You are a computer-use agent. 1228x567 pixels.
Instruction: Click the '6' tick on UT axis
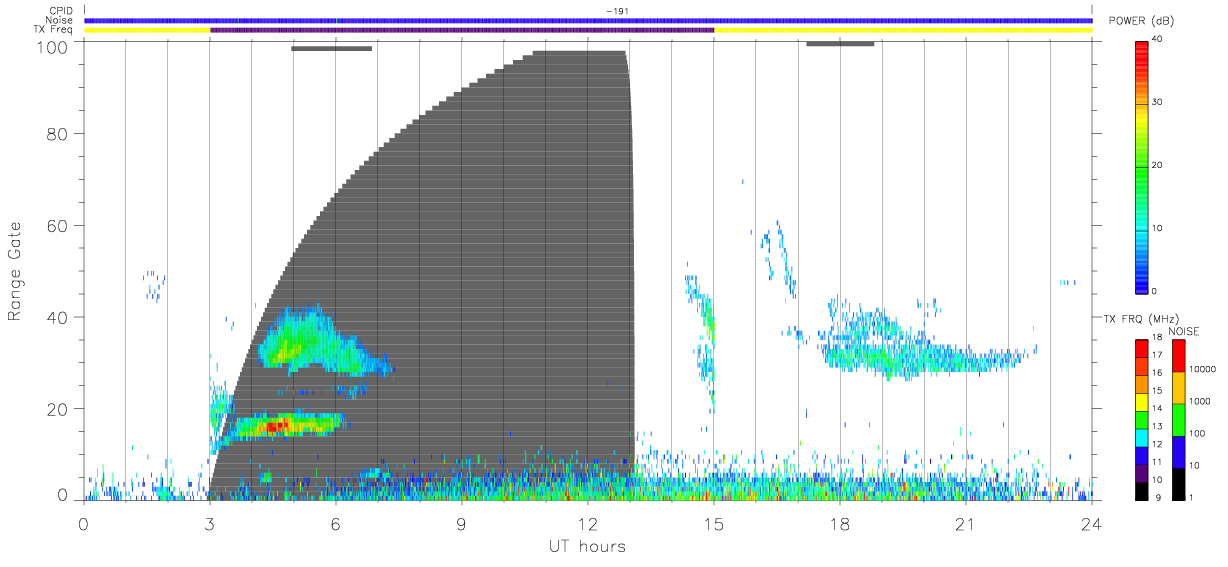point(336,523)
